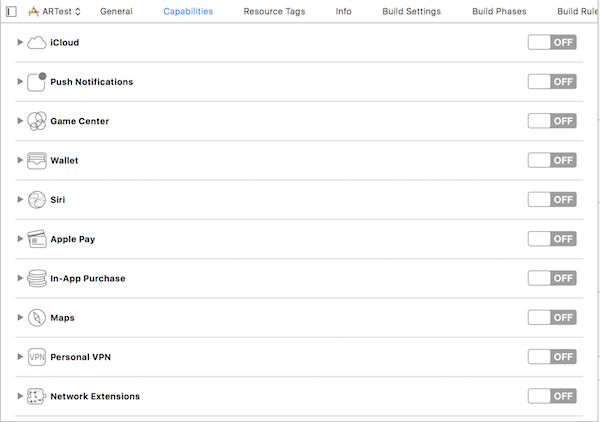Toggle the project navigator sidebar icon
Screen dimensions: 600x422
tap(11, 11)
